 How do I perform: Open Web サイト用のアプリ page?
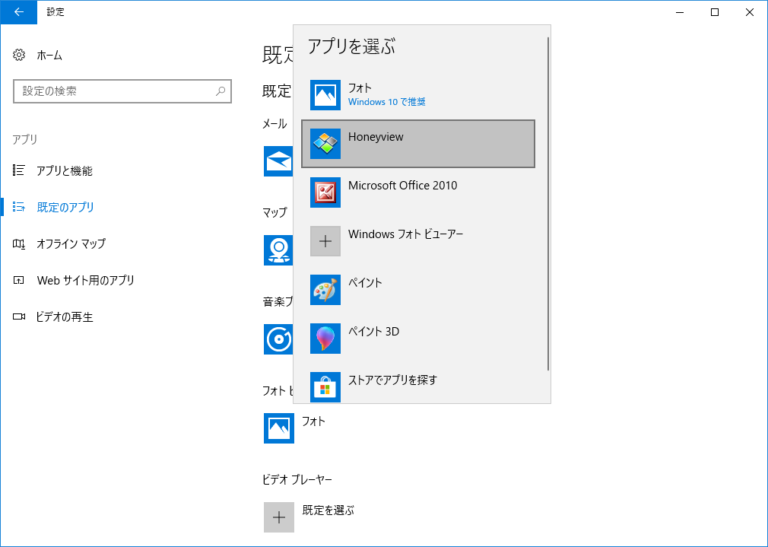[x=85, y=281]
